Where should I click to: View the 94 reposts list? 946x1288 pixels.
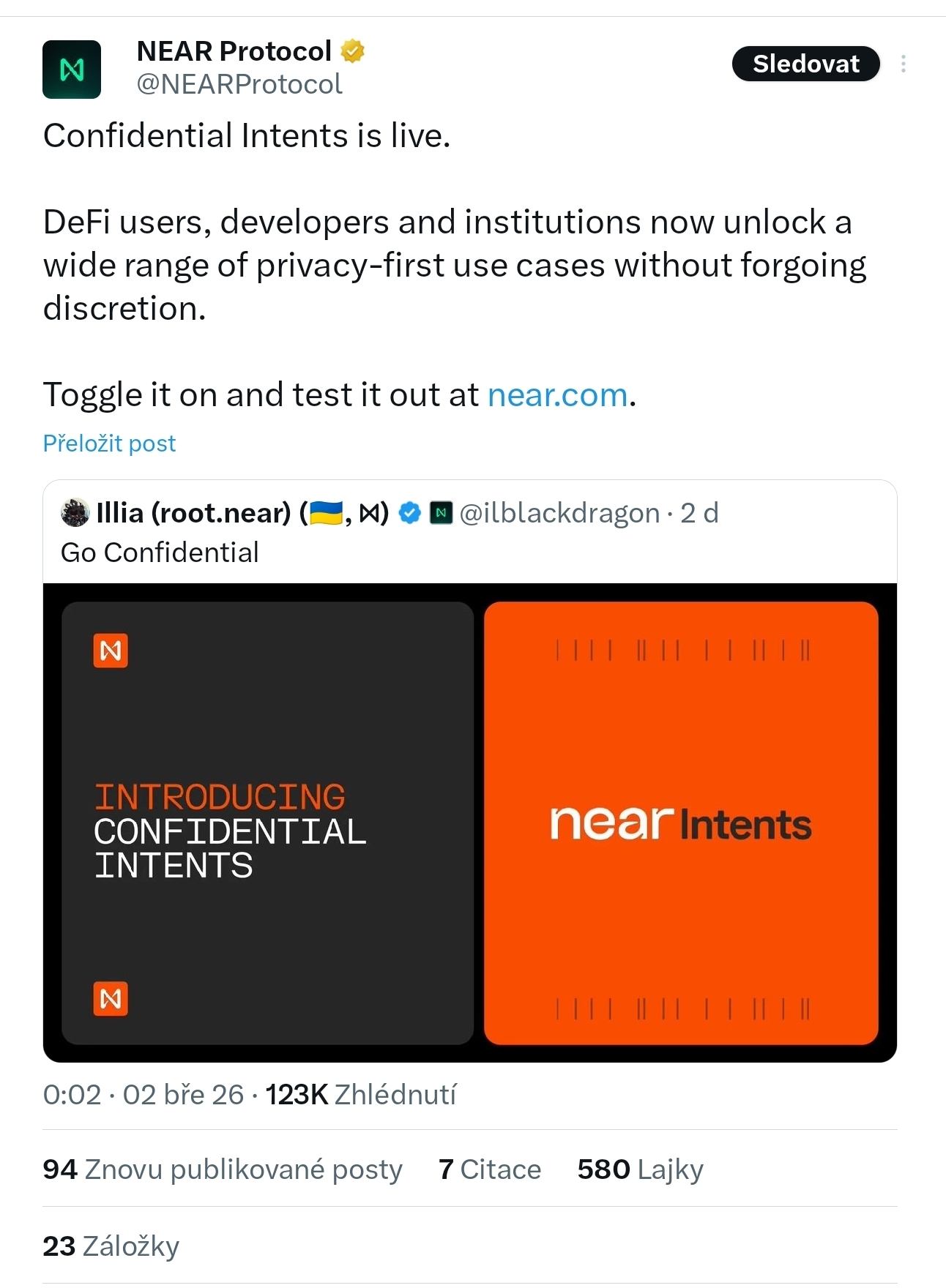223,1169
